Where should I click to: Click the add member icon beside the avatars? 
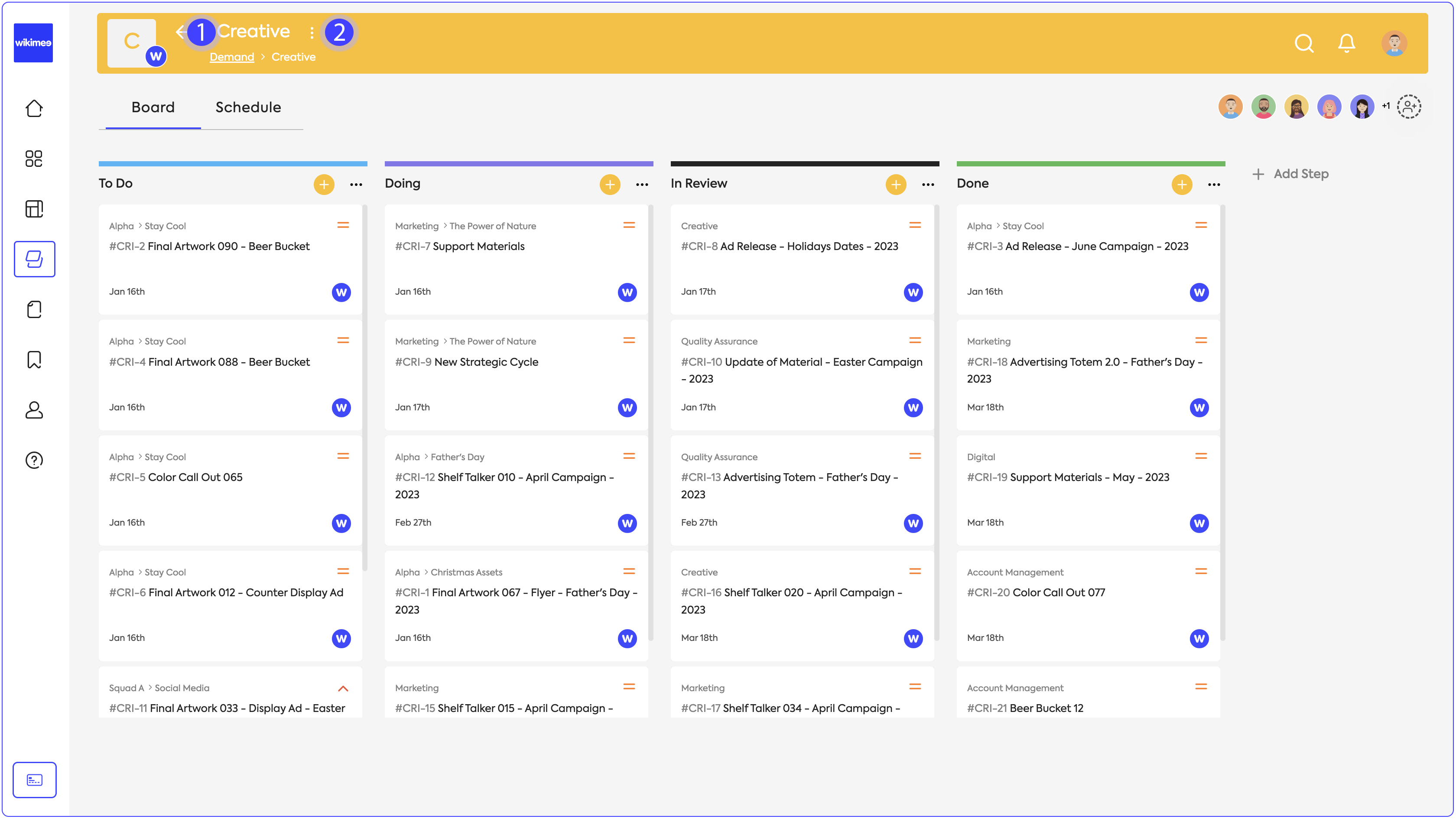click(1409, 106)
